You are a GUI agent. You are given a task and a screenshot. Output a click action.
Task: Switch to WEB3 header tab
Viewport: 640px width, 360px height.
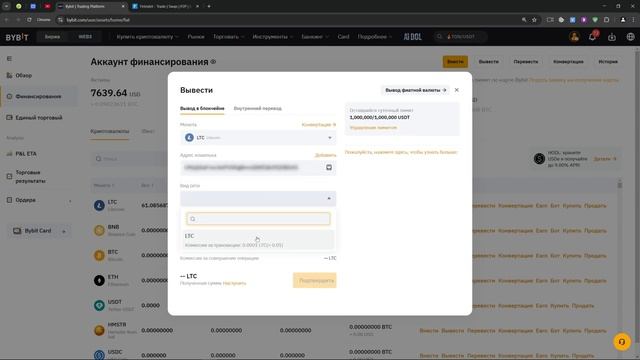click(85, 37)
